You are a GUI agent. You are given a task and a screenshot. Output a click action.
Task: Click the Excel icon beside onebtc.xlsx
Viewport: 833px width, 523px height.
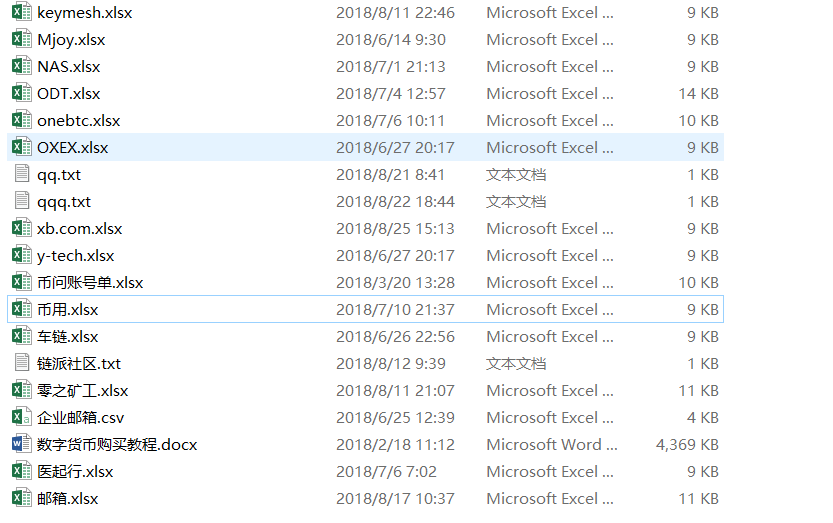point(21,121)
